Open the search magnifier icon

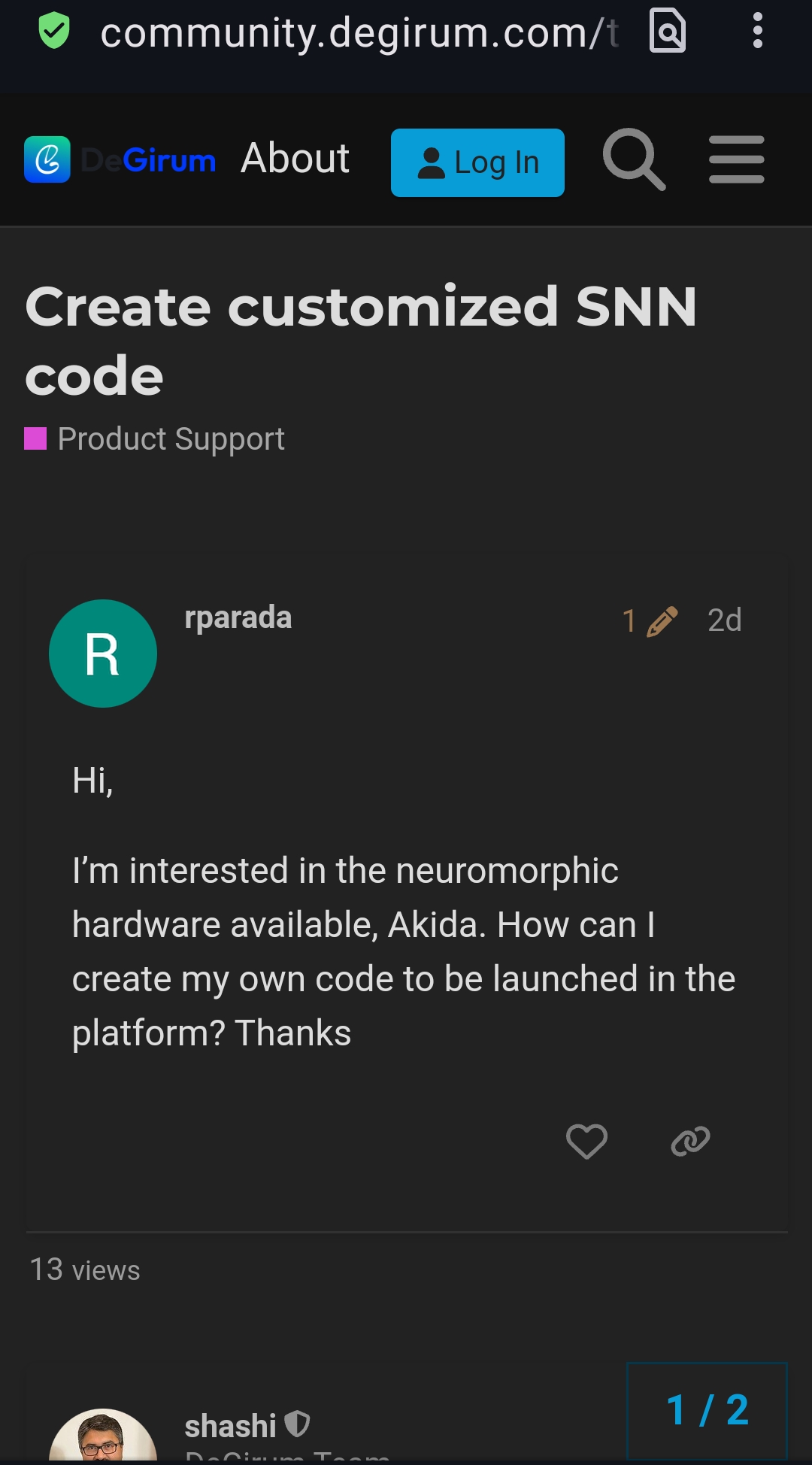coord(634,159)
